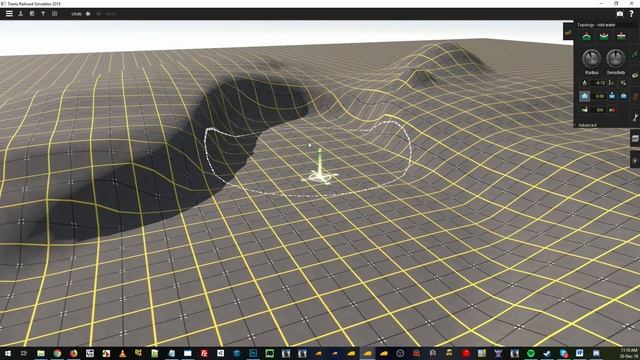
Task: Take a screenshot with camera icon
Action: coord(620,13)
